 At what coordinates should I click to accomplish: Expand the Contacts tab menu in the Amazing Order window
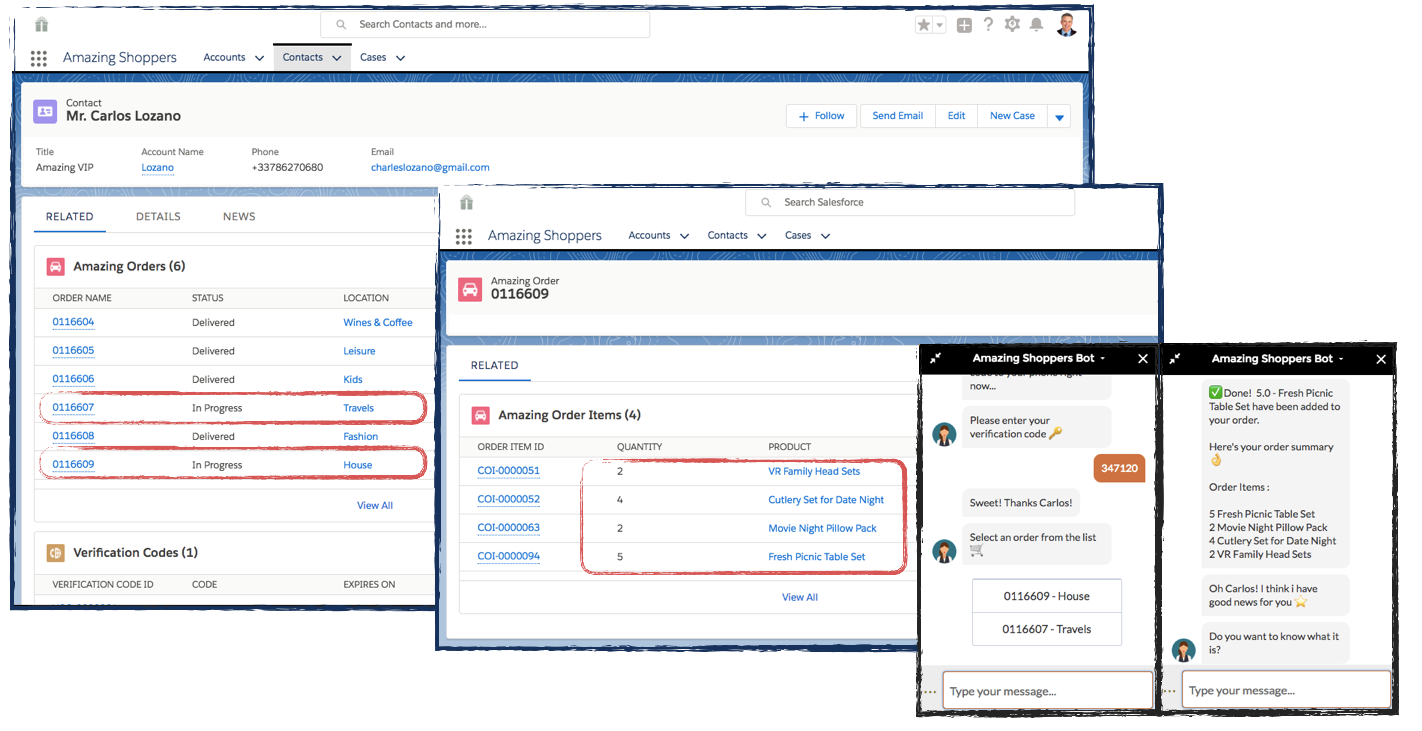pyautogui.click(x=762, y=236)
